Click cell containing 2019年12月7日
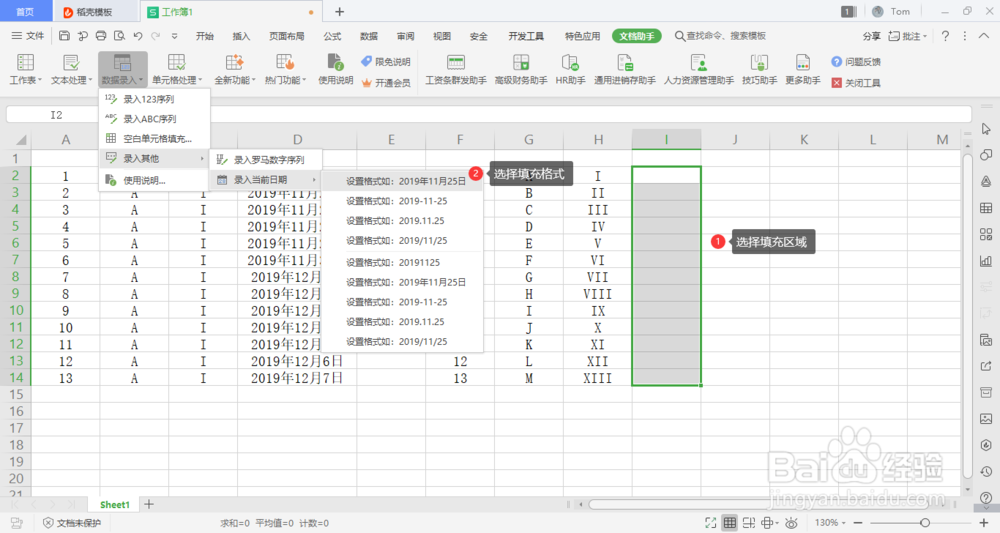1000x533 pixels. tap(297, 378)
